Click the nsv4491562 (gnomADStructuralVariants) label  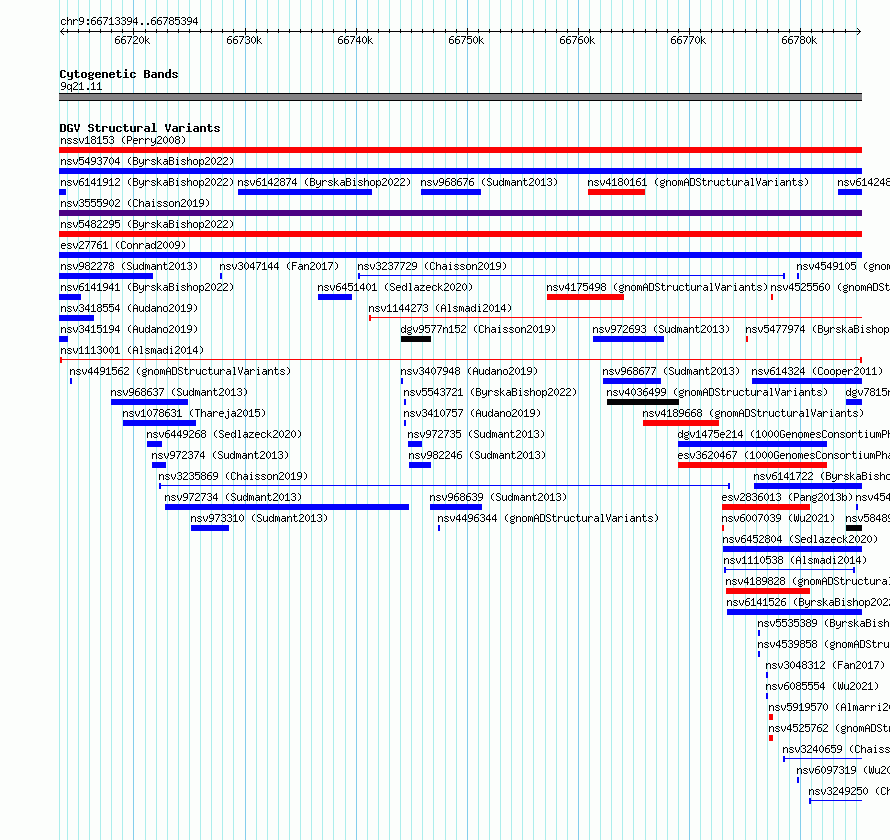tap(180, 371)
